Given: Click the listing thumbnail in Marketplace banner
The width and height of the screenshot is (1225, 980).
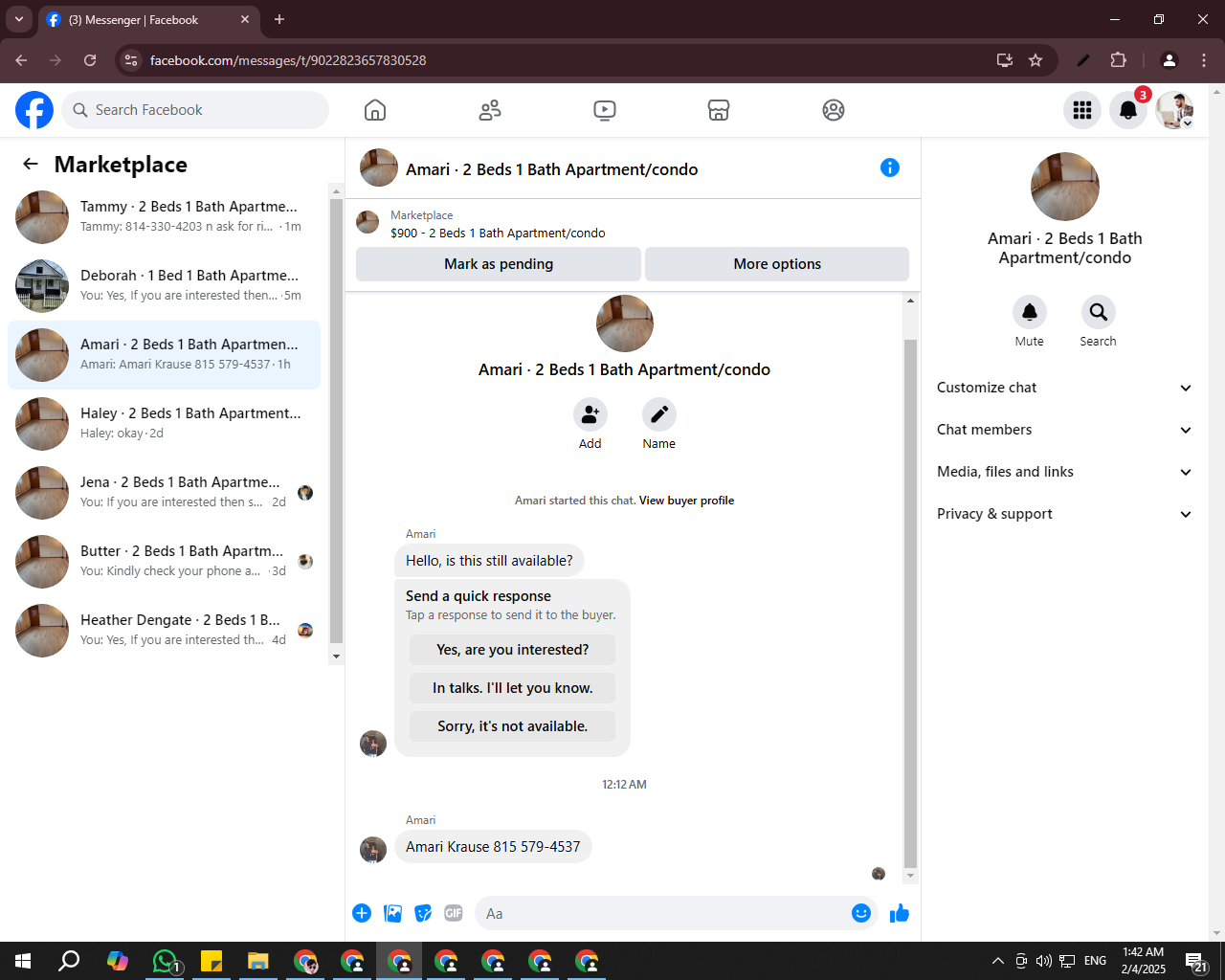Looking at the screenshot, I should tap(367, 222).
